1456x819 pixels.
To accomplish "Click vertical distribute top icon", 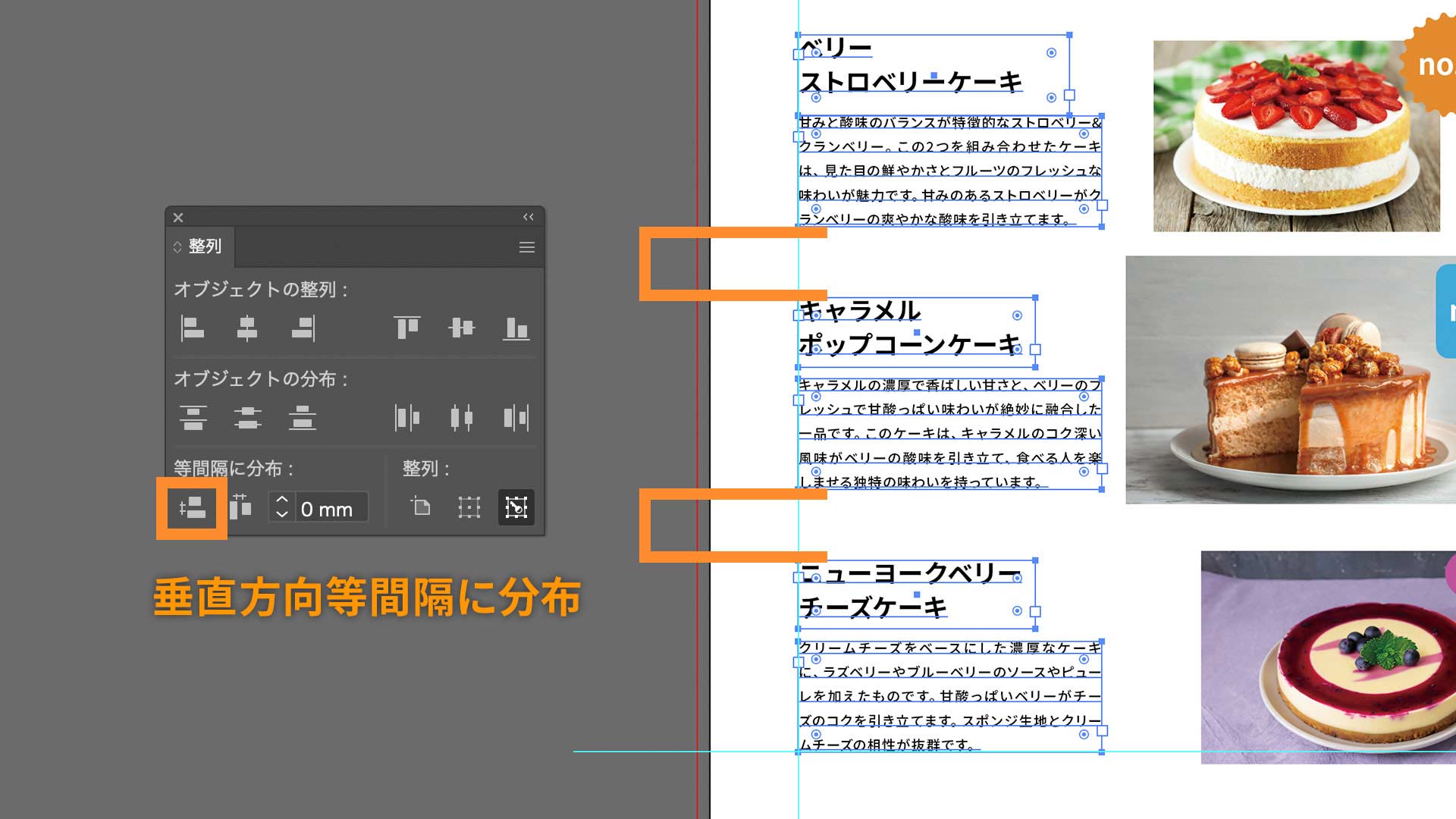I will tap(193, 417).
